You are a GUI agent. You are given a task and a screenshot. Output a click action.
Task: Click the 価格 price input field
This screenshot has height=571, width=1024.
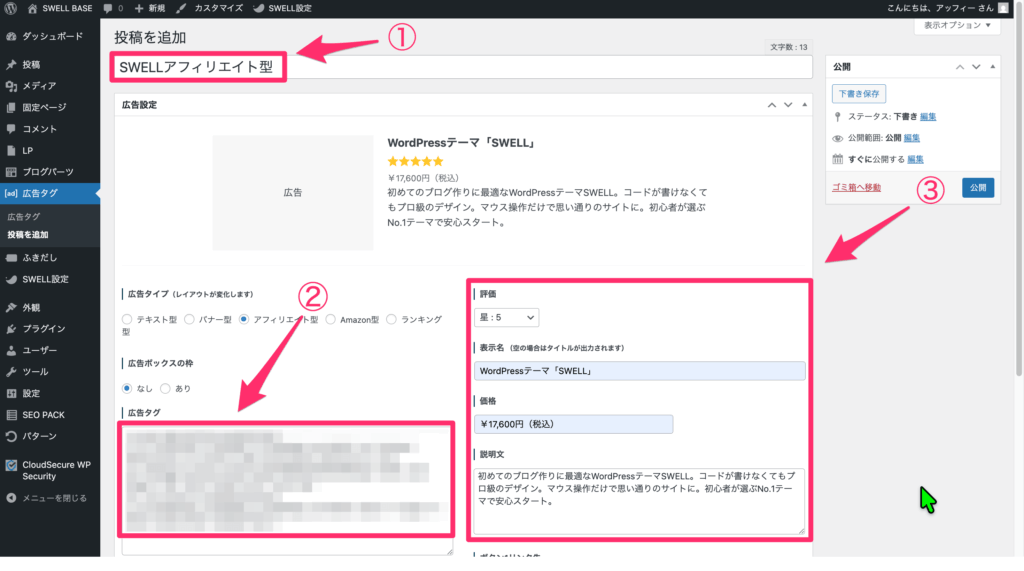coord(573,424)
